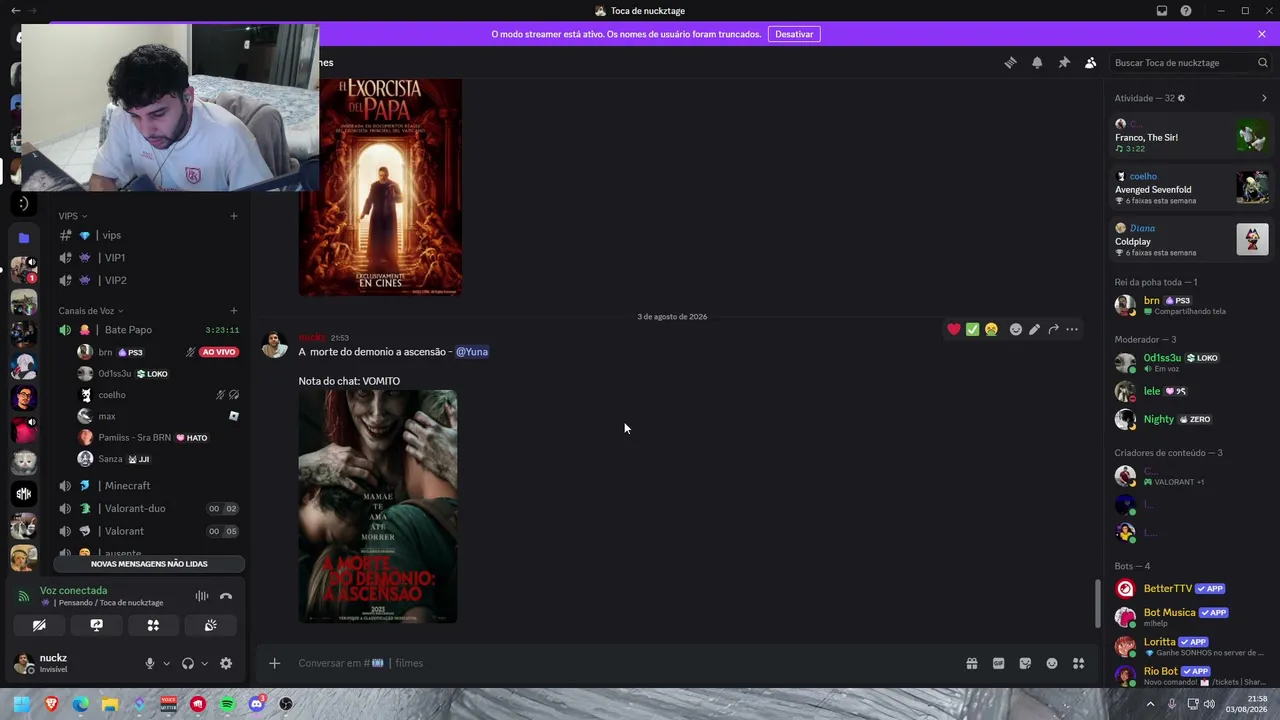The image size is (1280, 720).
Task: Open the sticker picker
Action: [1025, 663]
